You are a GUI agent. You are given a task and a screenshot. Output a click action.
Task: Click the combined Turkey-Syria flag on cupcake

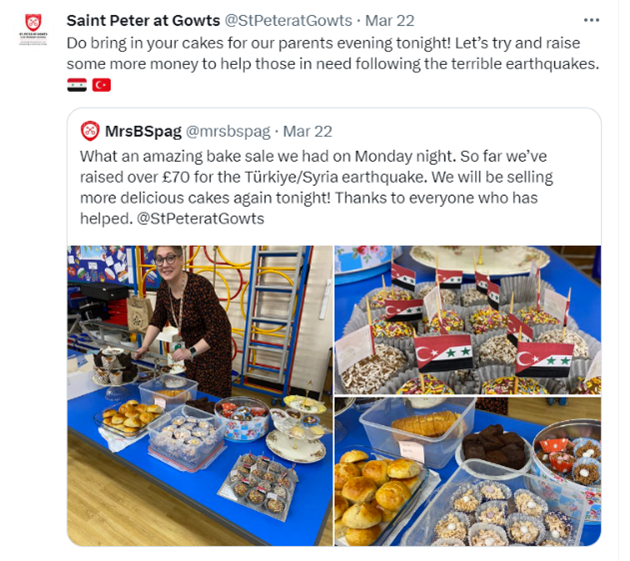coord(443,352)
